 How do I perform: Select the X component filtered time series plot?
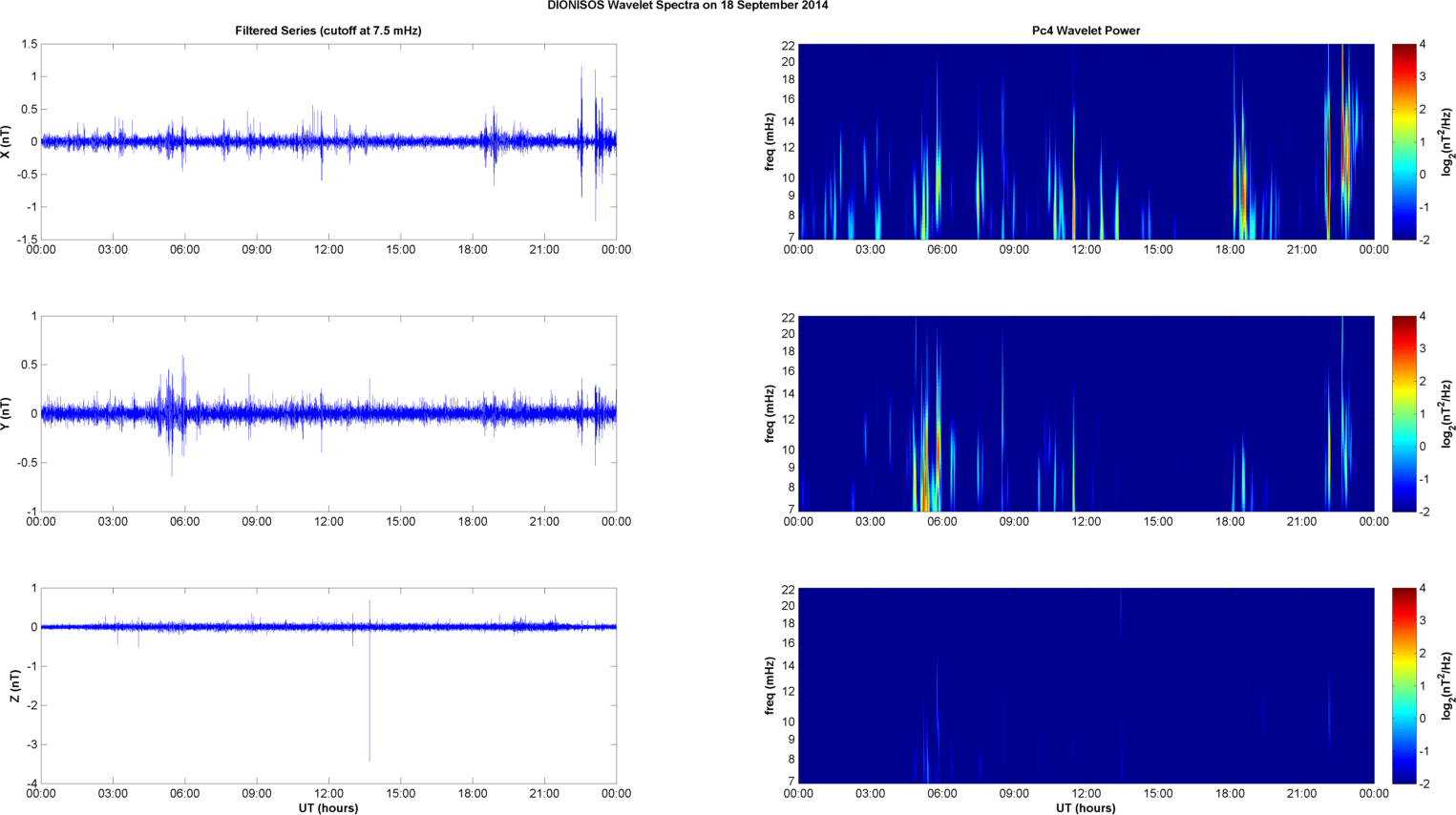click(x=328, y=141)
